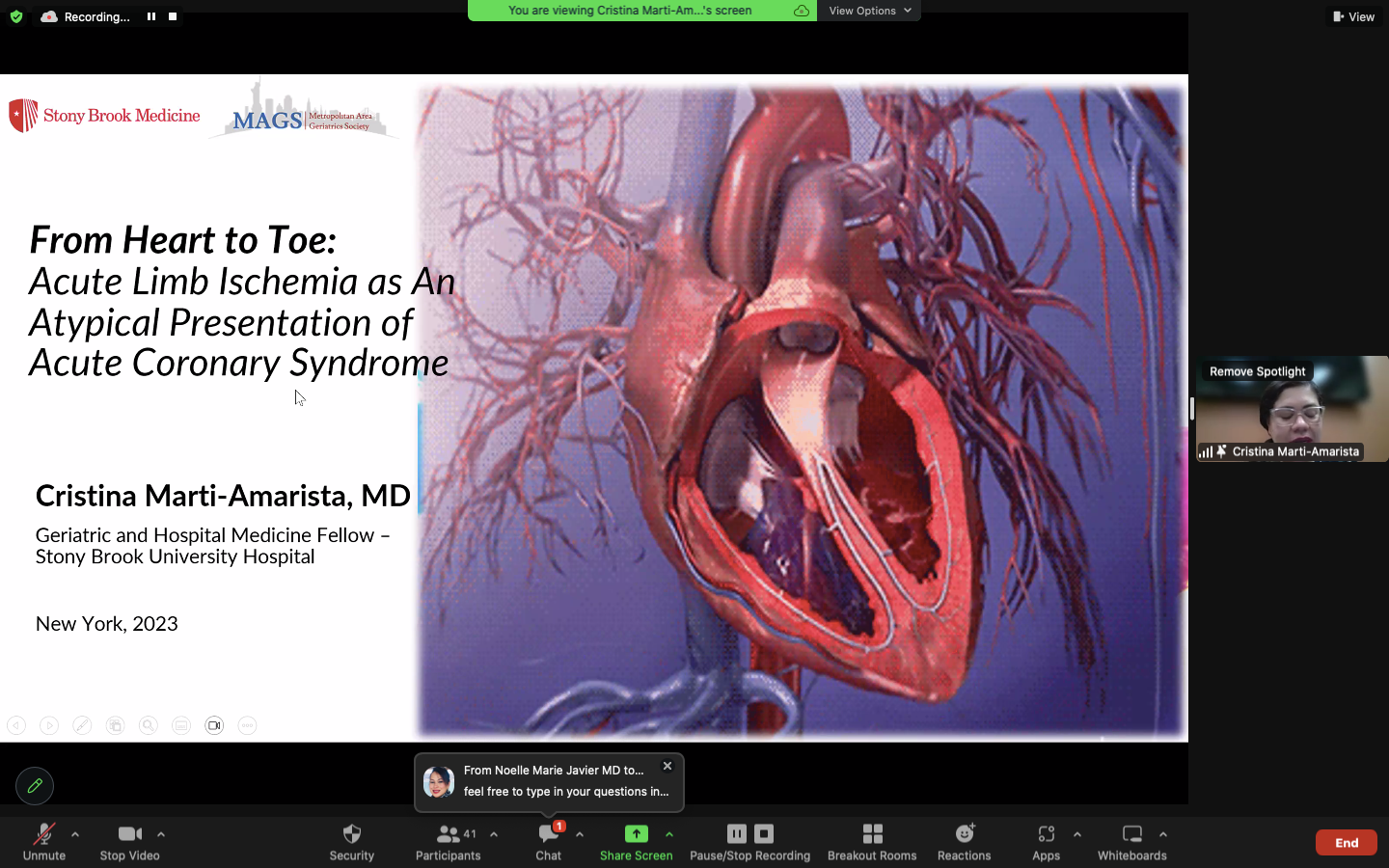
Task: Open the View Options dropdown
Action: (x=869, y=11)
